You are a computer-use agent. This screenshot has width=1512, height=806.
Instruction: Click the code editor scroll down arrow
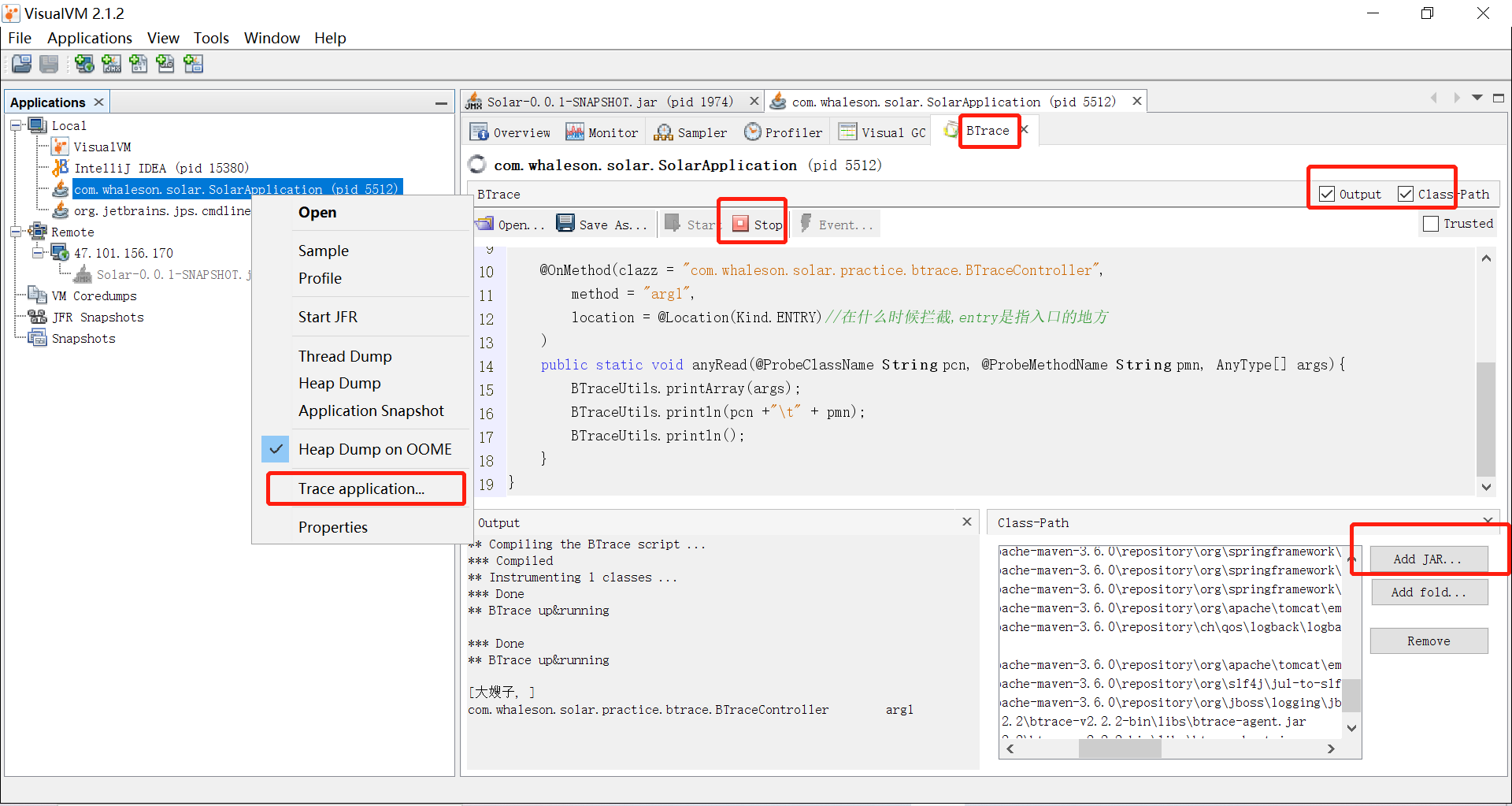pos(1485,487)
